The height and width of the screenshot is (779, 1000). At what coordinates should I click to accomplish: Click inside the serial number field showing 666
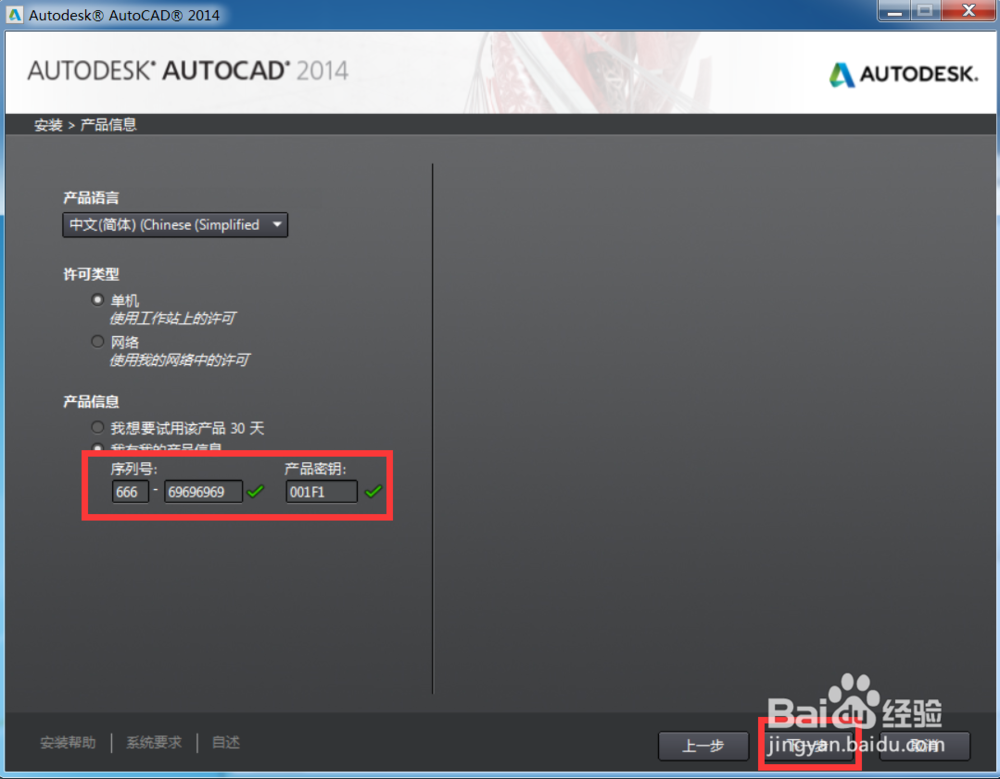coord(130,491)
